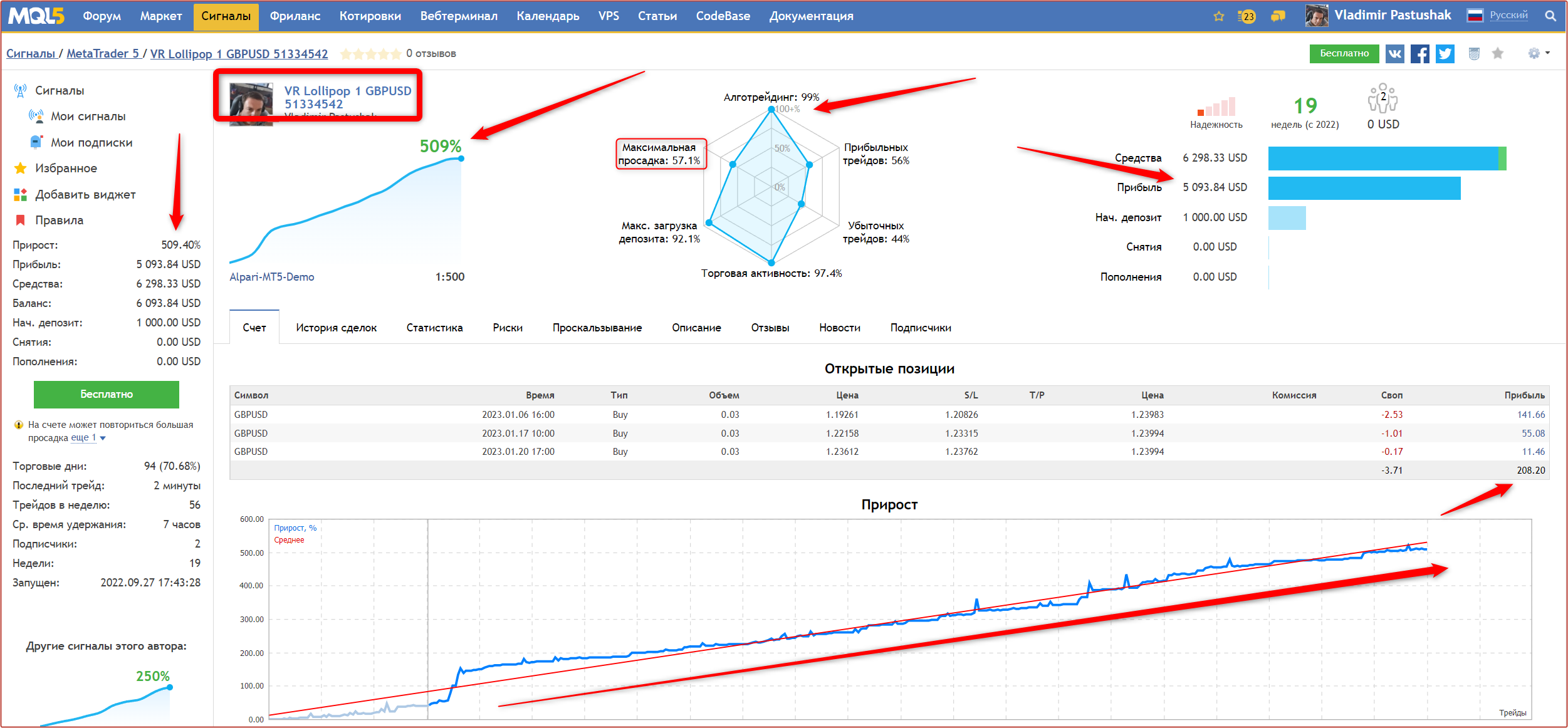Viewport: 1568px width, 728px height.
Task: Open CodeBase in top menu
Action: (x=723, y=16)
